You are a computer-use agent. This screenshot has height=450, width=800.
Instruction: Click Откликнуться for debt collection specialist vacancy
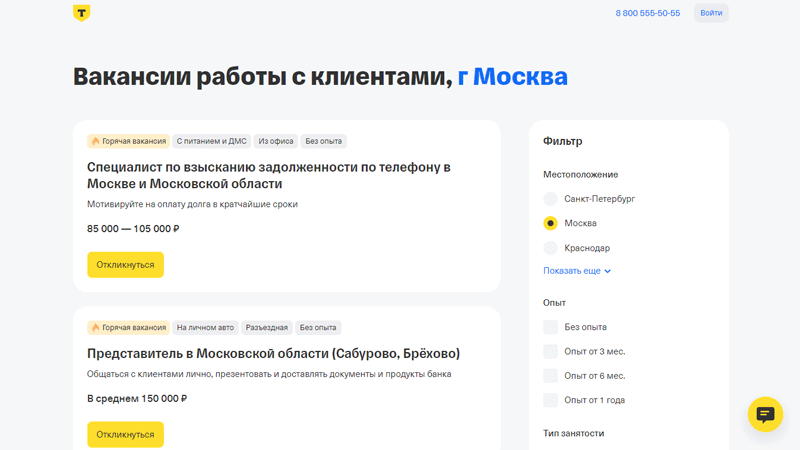click(126, 265)
